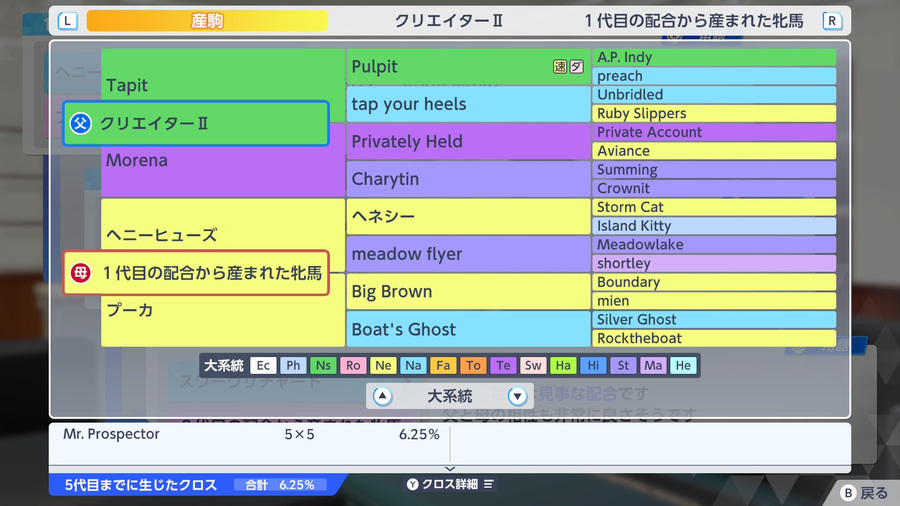The width and height of the screenshot is (900, 506).
Task: Click the Meadowlake ancestor cell
Action: (x=714, y=244)
